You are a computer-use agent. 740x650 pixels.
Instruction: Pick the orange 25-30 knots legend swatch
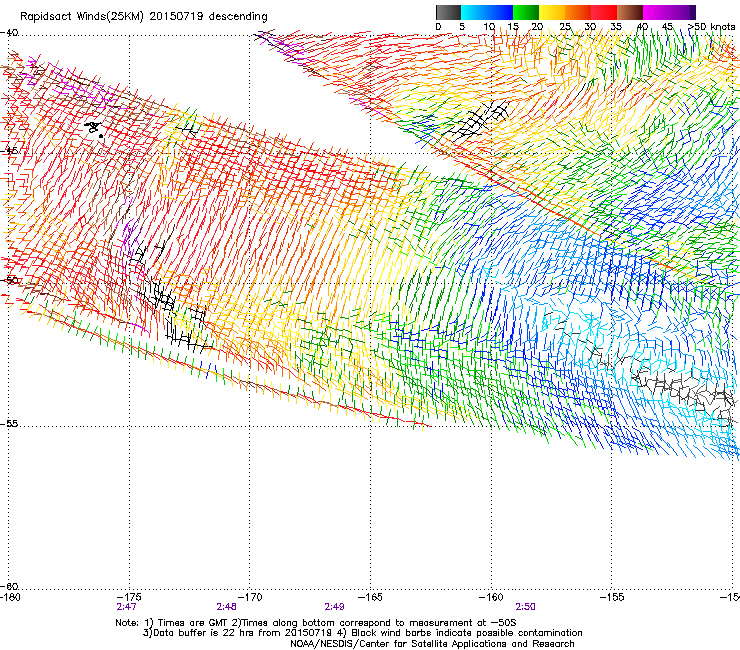coord(578,12)
